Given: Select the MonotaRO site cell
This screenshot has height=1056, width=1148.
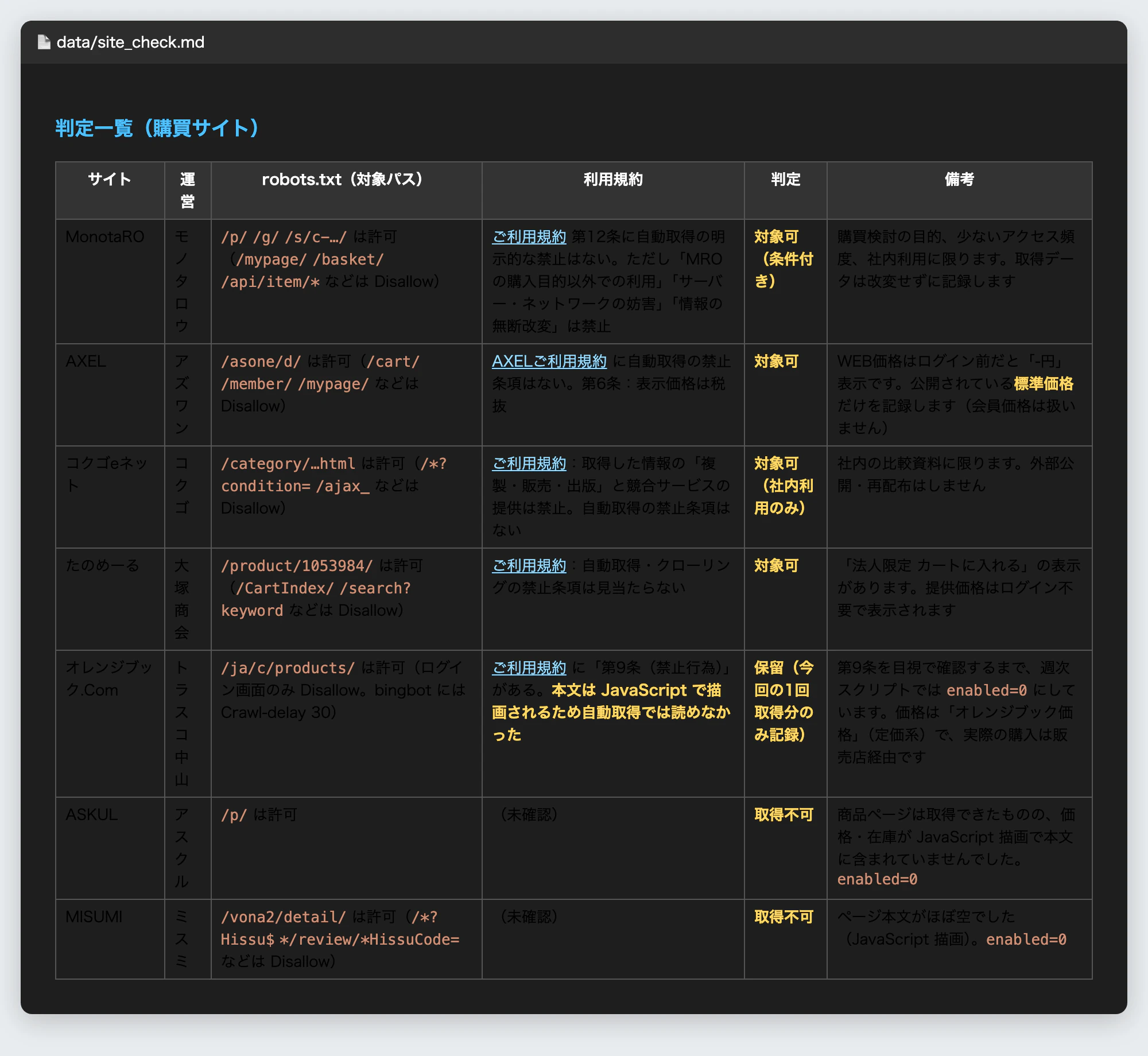Looking at the screenshot, I should coord(110,281).
